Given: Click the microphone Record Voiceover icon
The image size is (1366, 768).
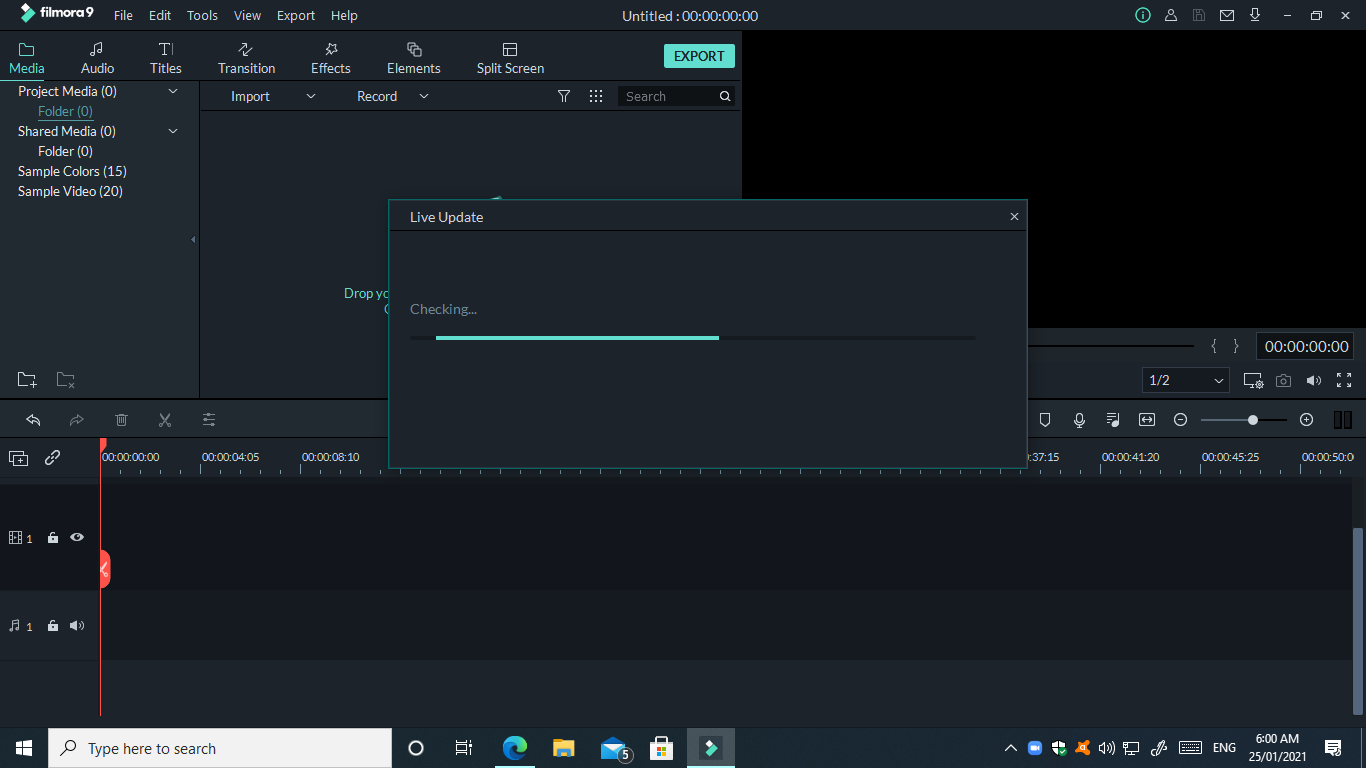Looking at the screenshot, I should coord(1079,420).
